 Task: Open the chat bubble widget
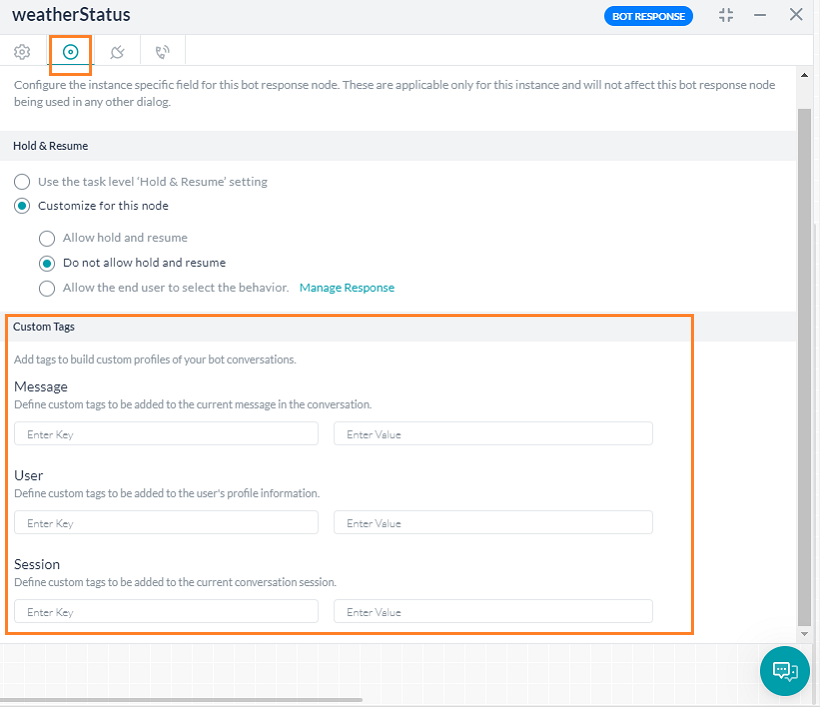tap(785, 670)
